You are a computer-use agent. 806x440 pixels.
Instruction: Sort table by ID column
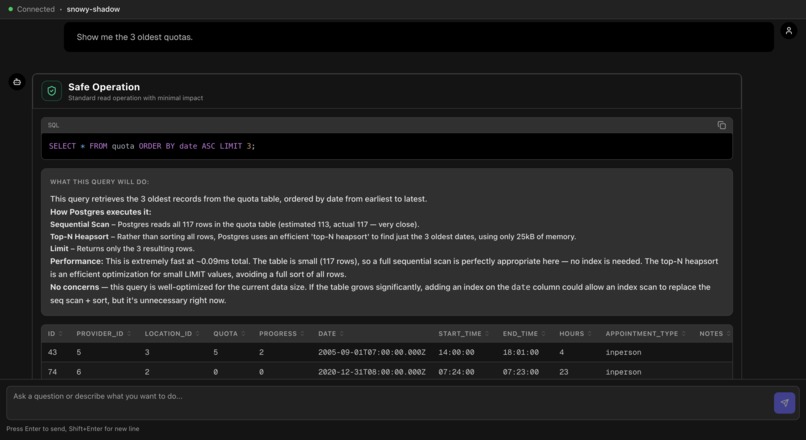pos(55,334)
